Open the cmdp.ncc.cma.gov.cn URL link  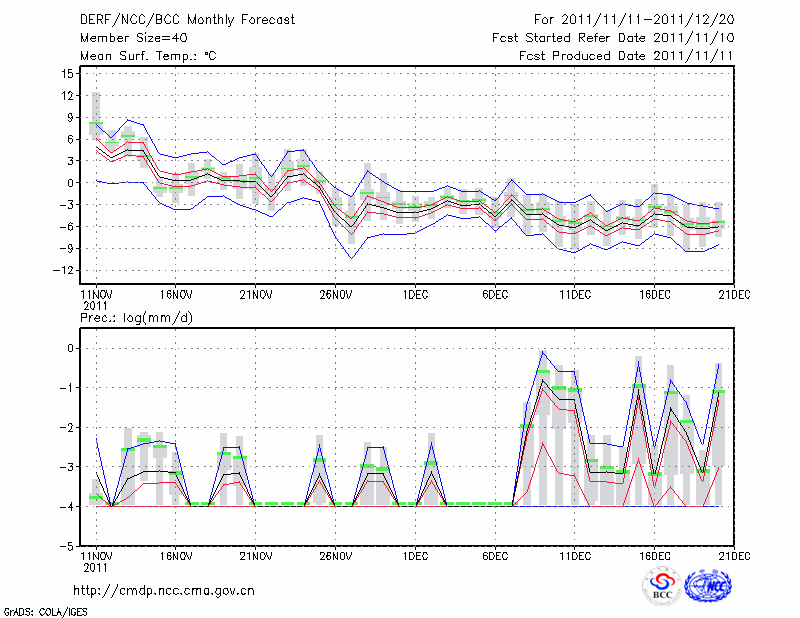click(x=164, y=590)
